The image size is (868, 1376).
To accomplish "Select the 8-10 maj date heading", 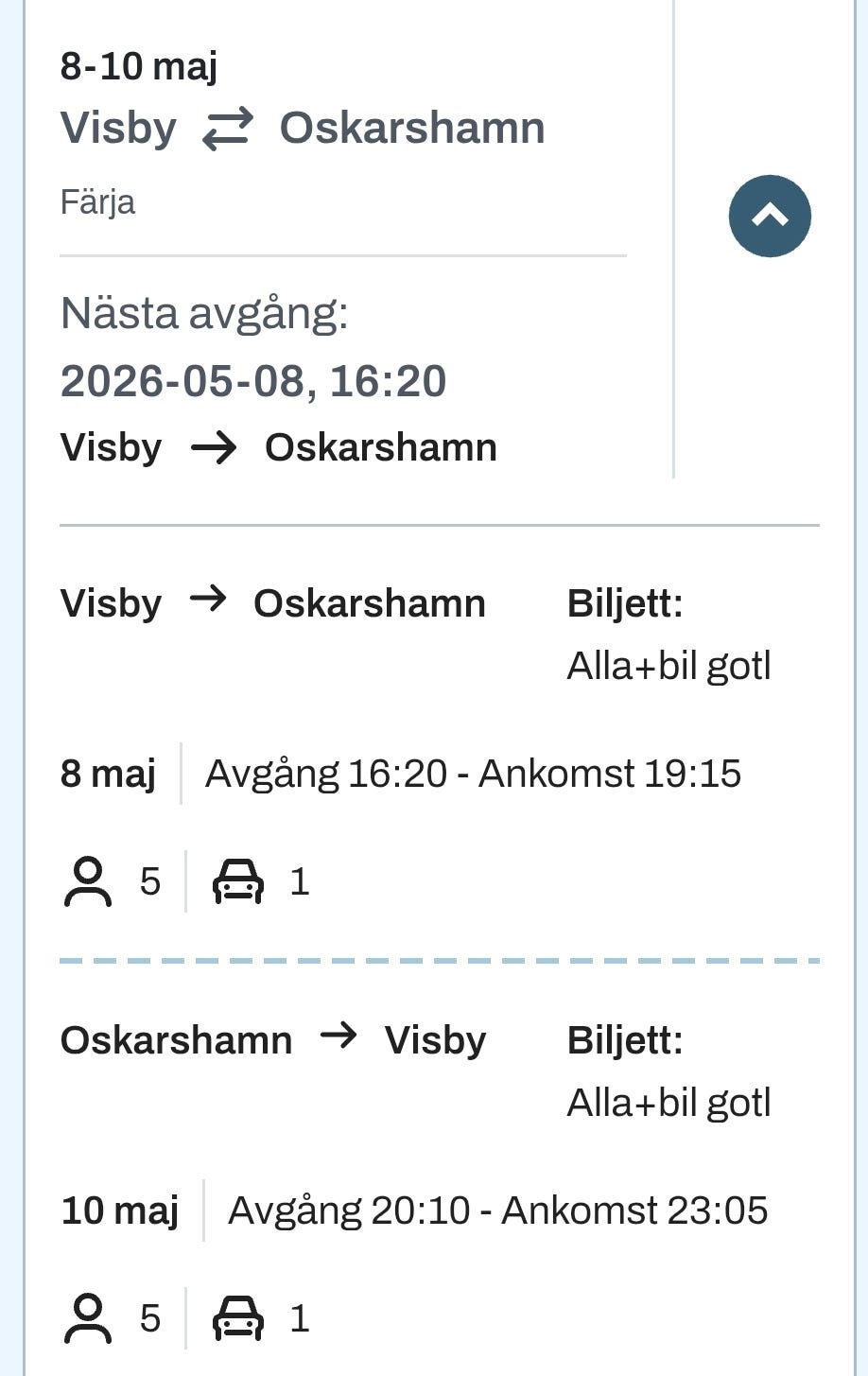I will point(139,66).
